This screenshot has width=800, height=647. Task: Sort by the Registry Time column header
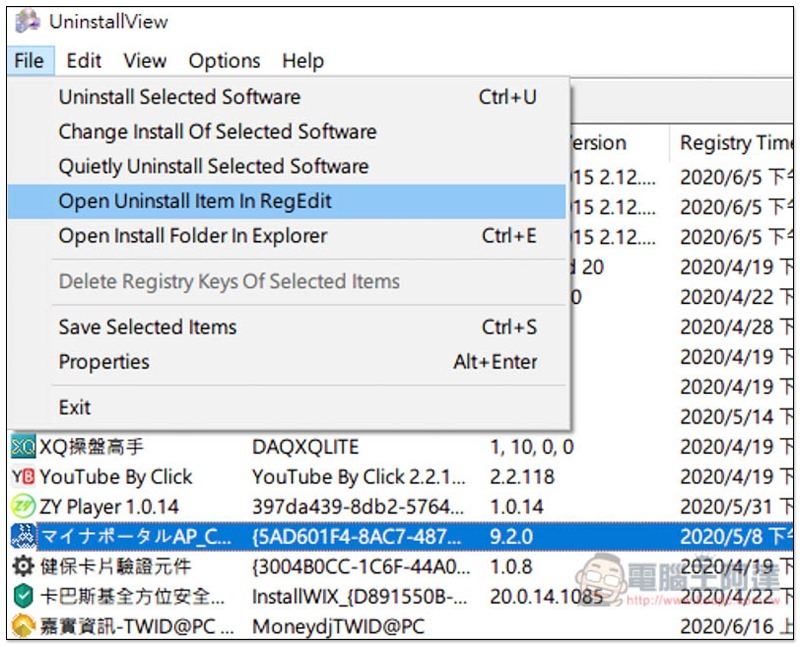point(732,143)
